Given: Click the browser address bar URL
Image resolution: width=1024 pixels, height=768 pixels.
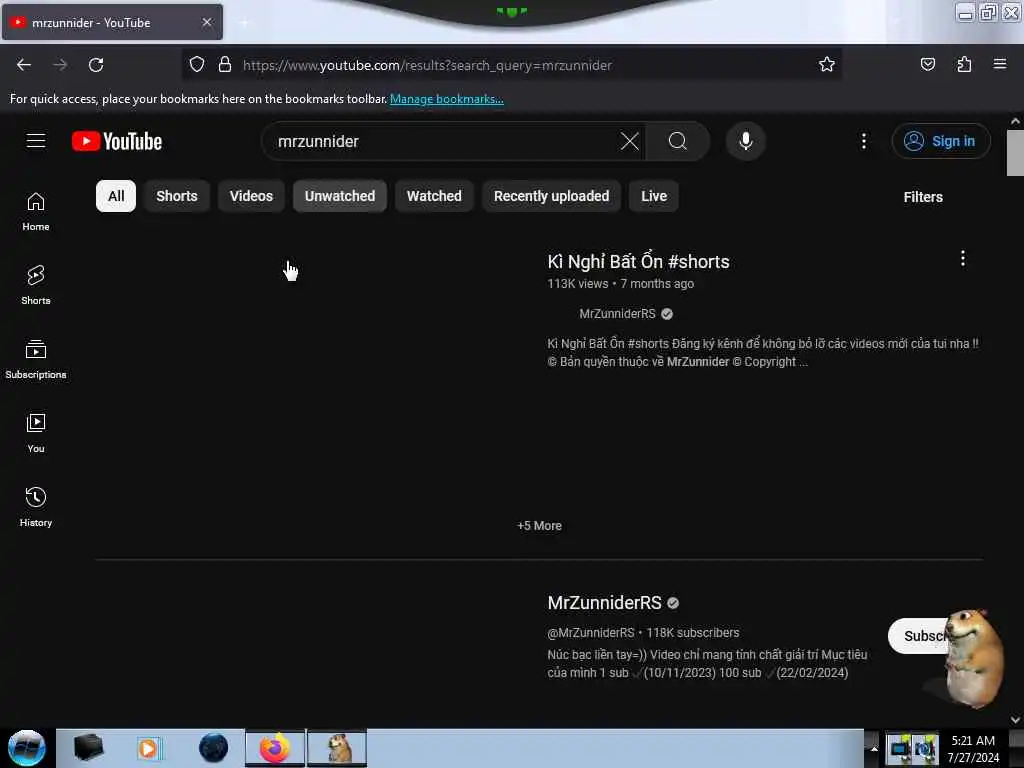Looking at the screenshot, I should tap(428, 65).
